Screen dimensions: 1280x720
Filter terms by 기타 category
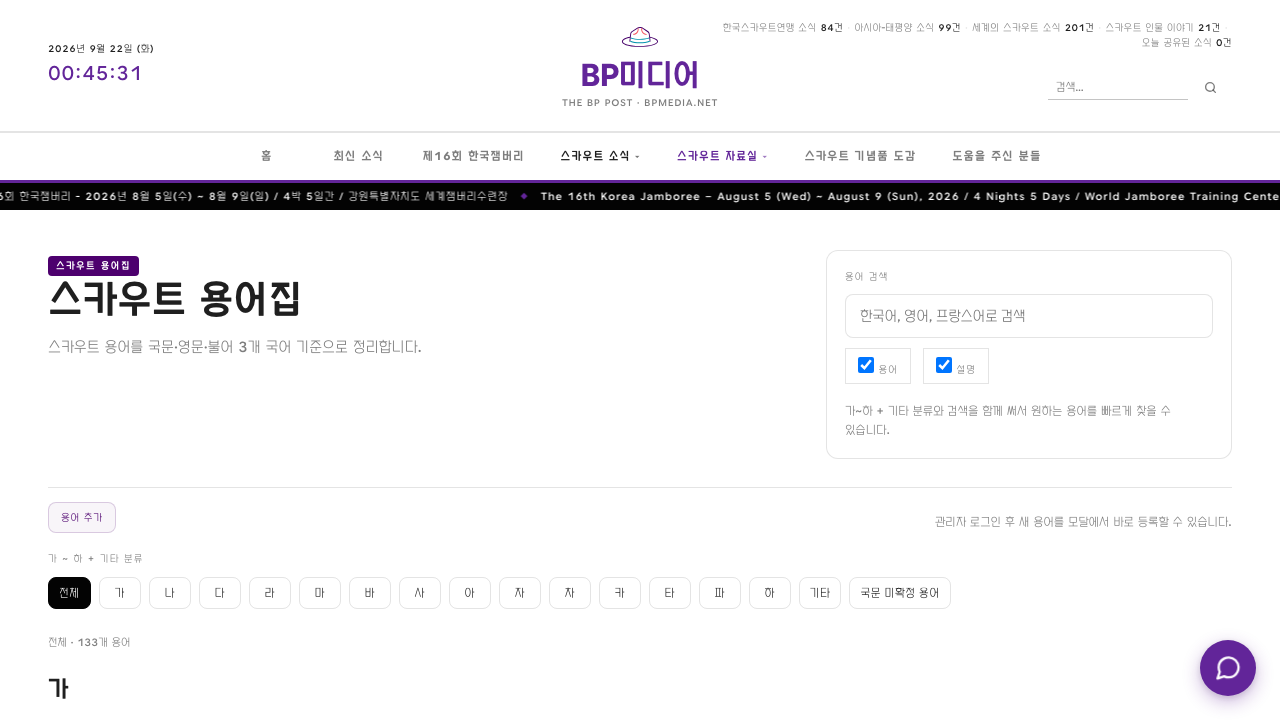point(820,593)
